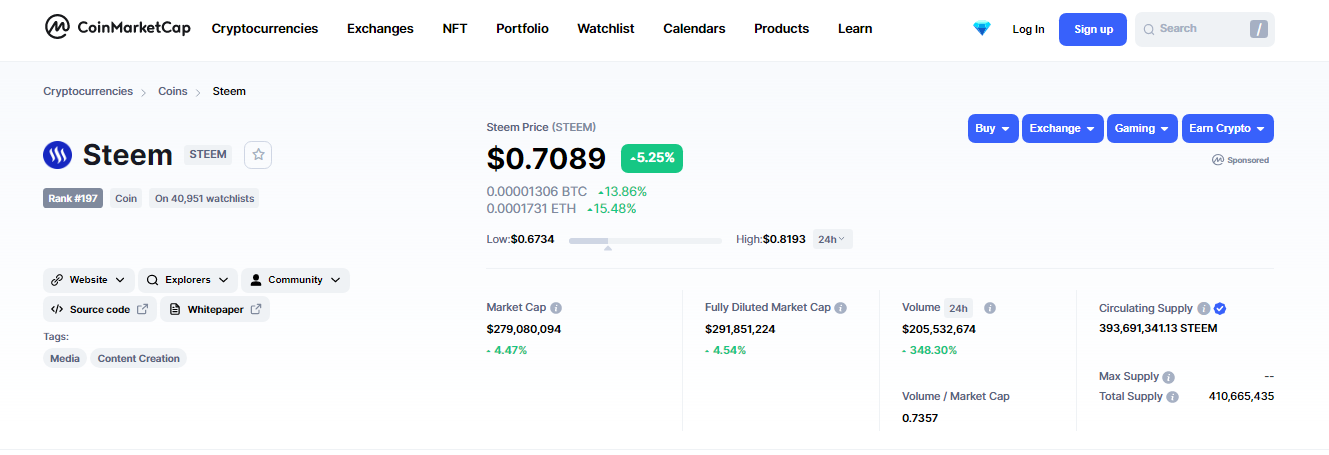Click the Circulating Supply info icon
Image resolution: width=1329 pixels, height=455 pixels.
[x=1204, y=309]
